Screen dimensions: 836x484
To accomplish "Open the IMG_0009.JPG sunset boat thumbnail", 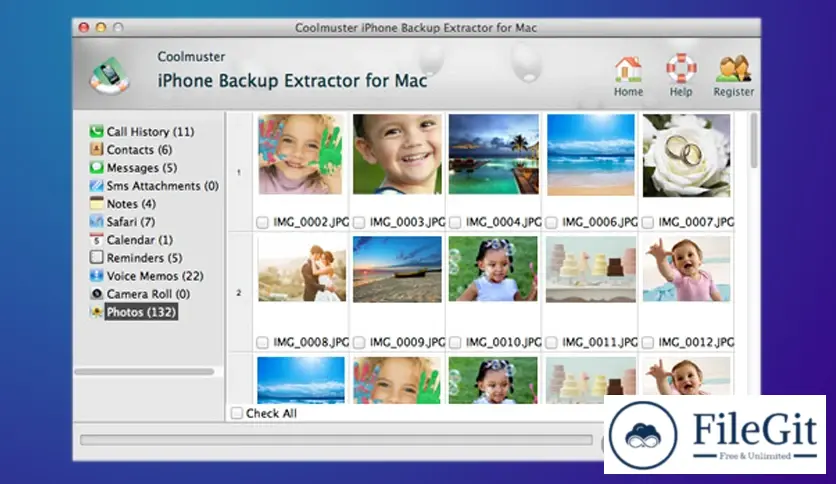I will [x=397, y=269].
